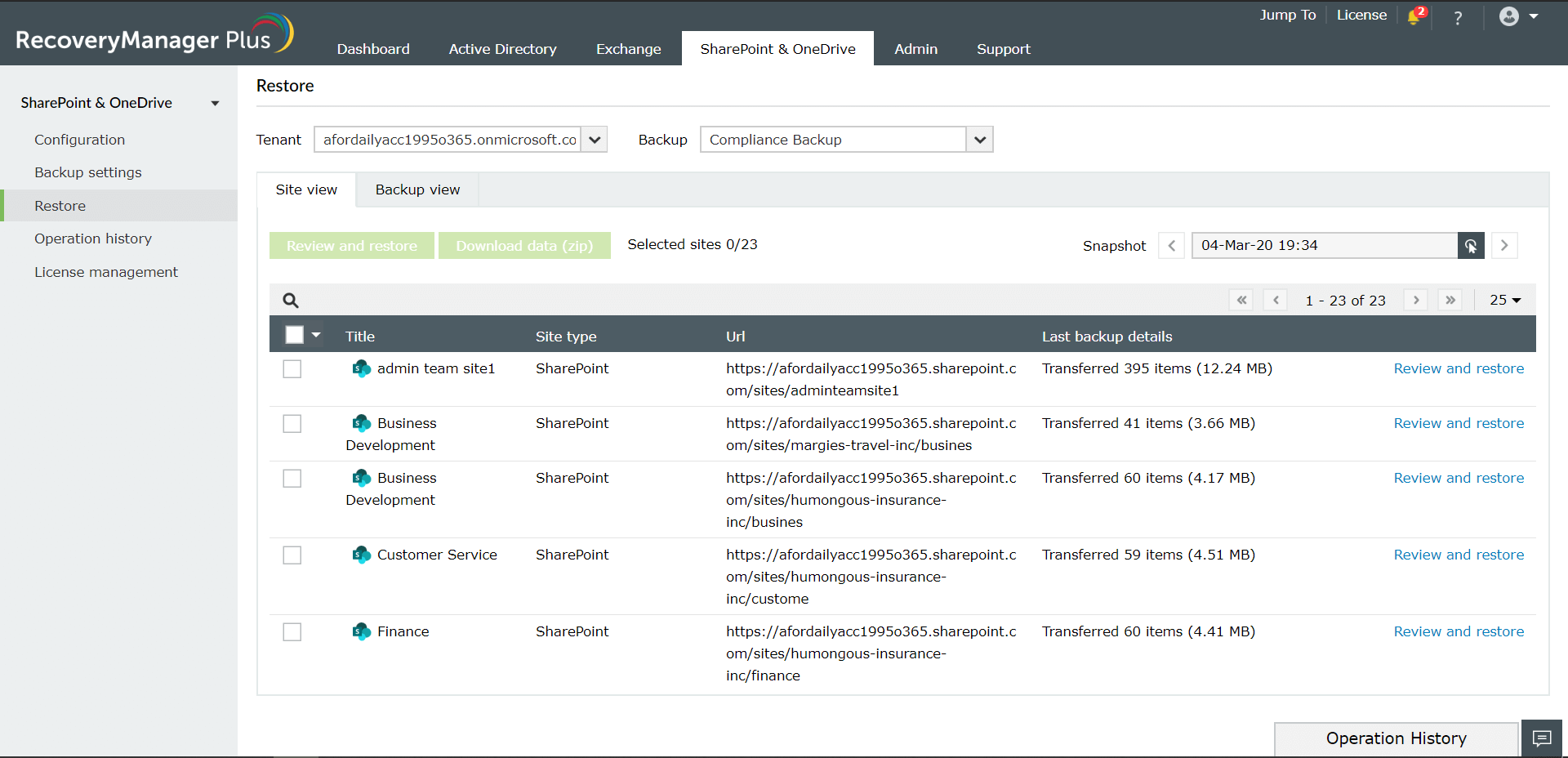Click Review and restore link for Finance
The width and height of the screenshot is (1568, 758).
click(x=1458, y=631)
